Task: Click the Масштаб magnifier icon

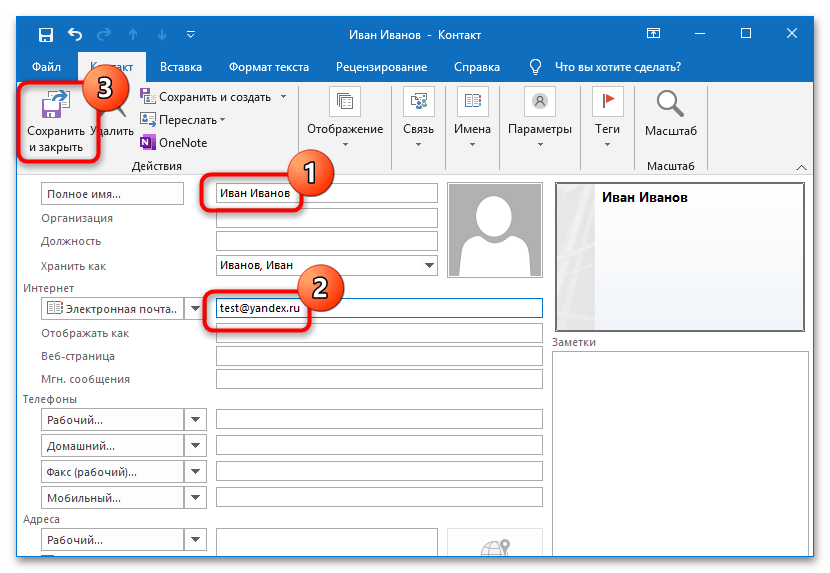Action: pyautogui.click(x=670, y=104)
